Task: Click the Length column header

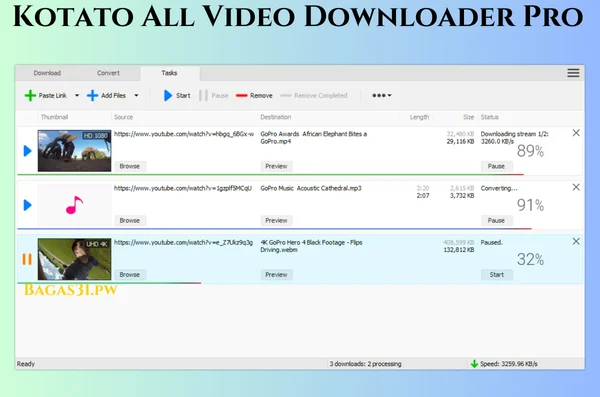Action: tap(419, 117)
